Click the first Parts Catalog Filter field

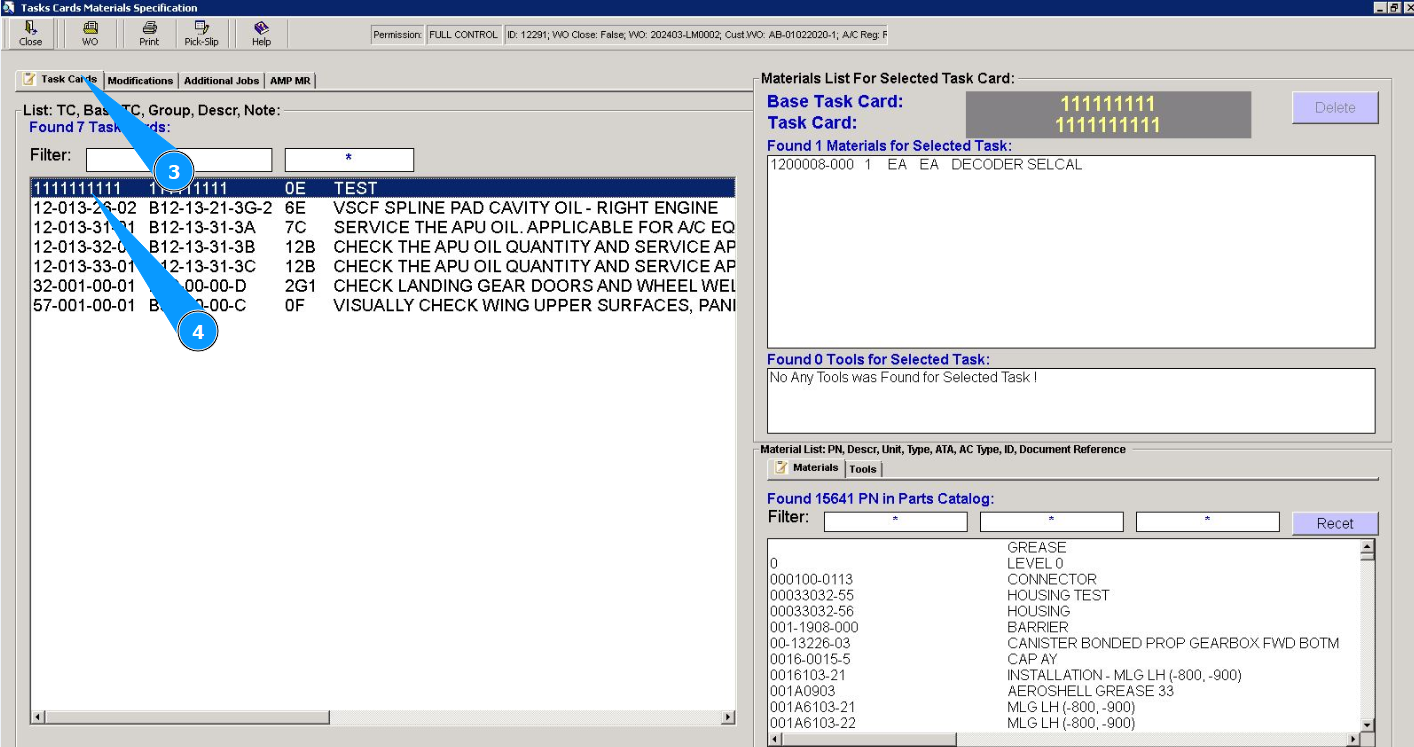(x=896, y=521)
